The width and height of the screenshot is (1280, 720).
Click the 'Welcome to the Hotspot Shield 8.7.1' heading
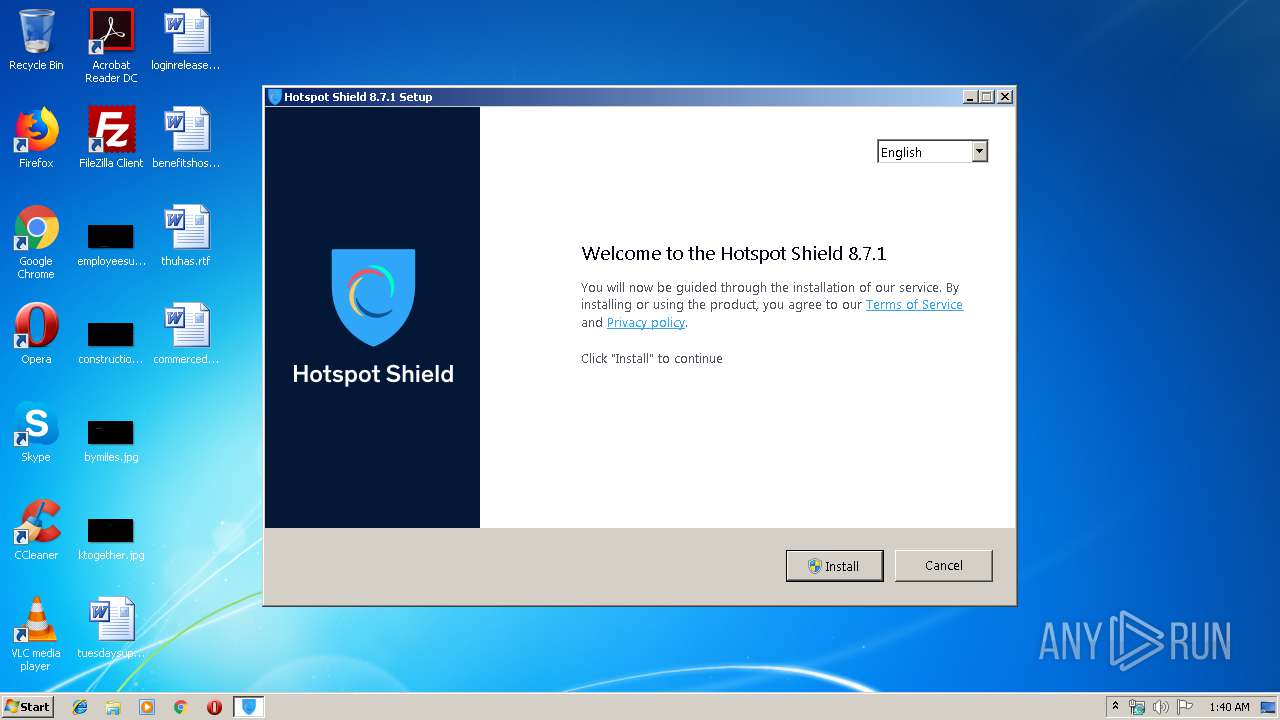point(734,254)
